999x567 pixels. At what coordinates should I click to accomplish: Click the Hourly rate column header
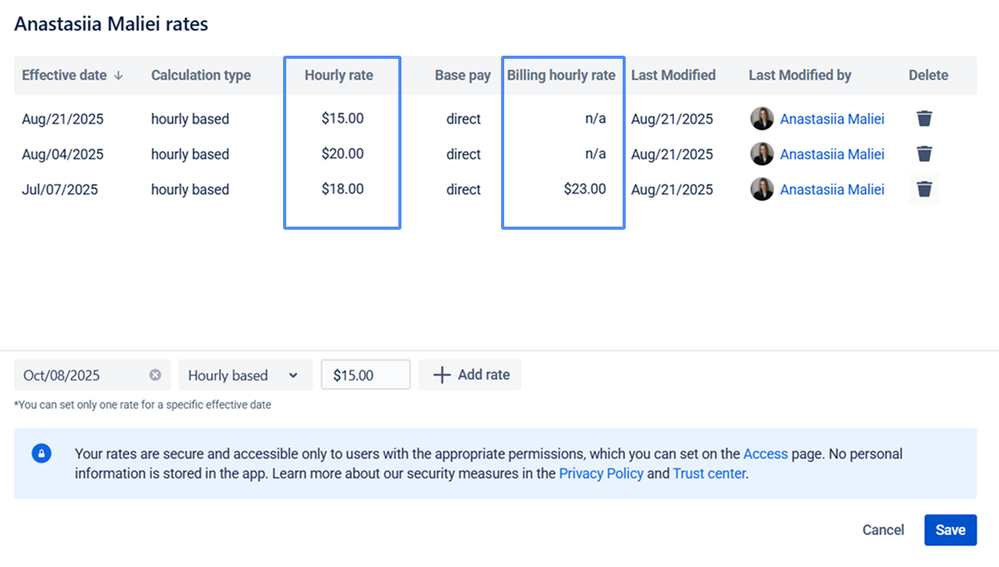(x=339, y=75)
